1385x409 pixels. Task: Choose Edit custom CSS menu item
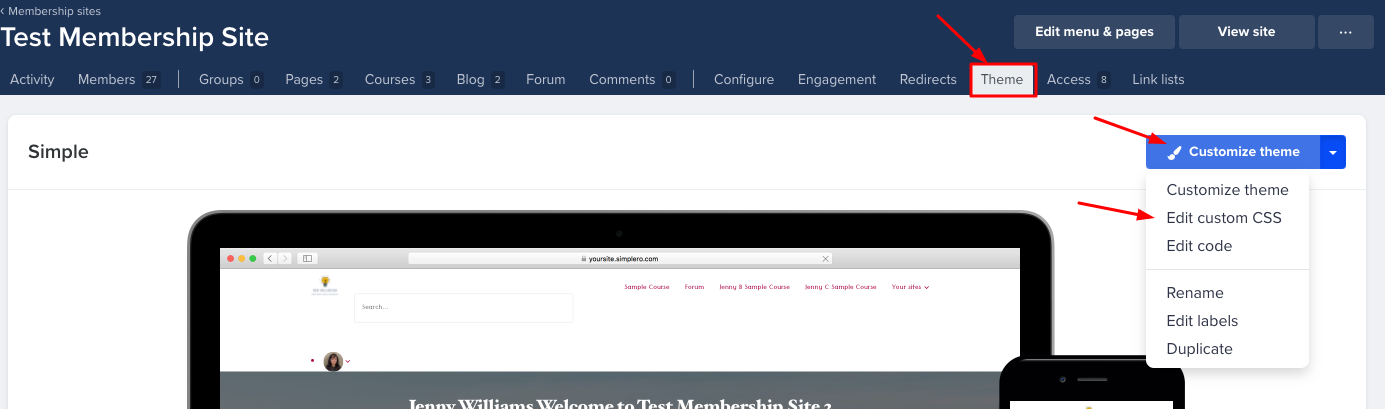point(1224,218)
